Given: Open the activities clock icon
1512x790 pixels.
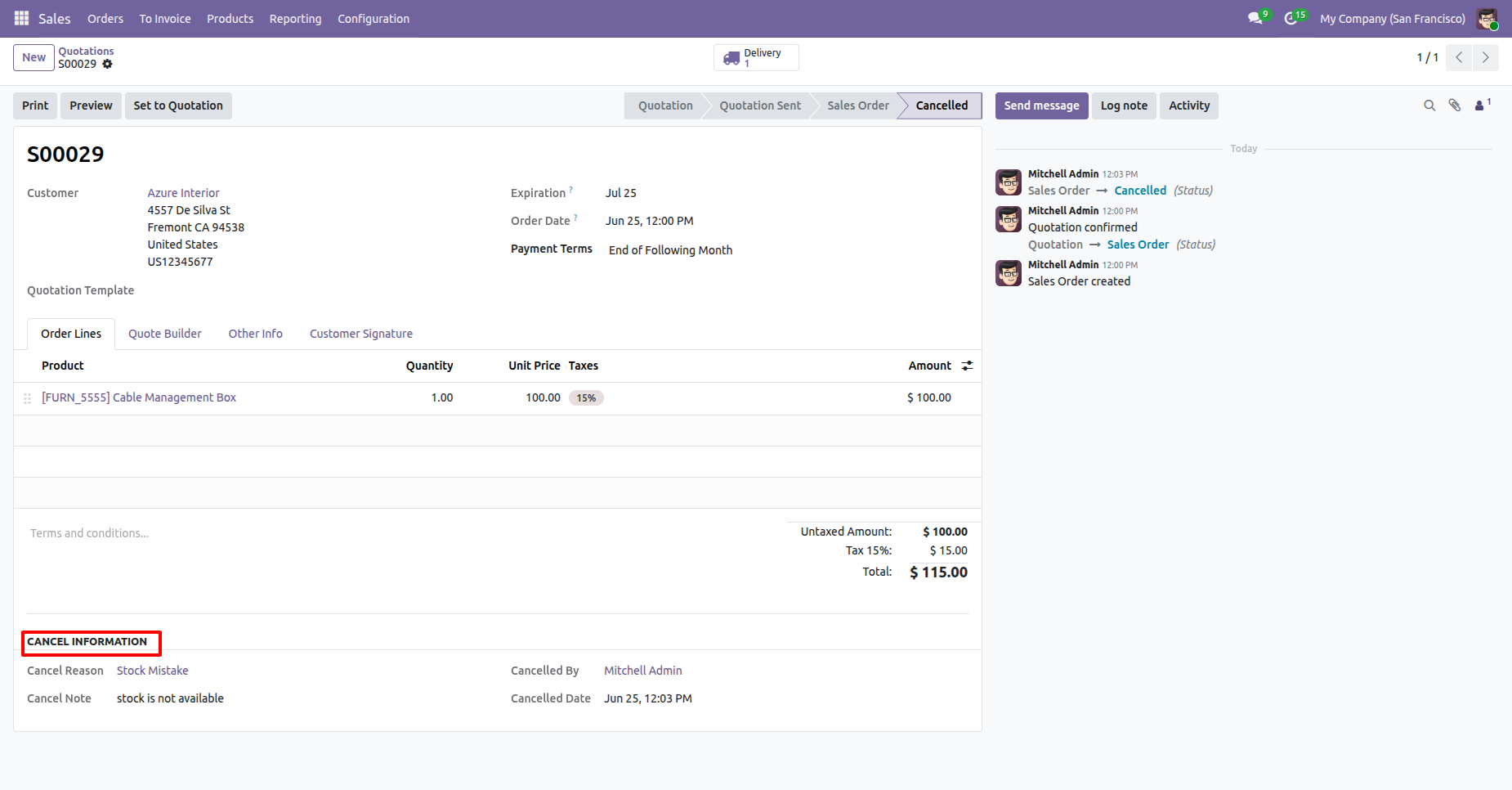Looking at the screenshot, I should point(1291,18).
